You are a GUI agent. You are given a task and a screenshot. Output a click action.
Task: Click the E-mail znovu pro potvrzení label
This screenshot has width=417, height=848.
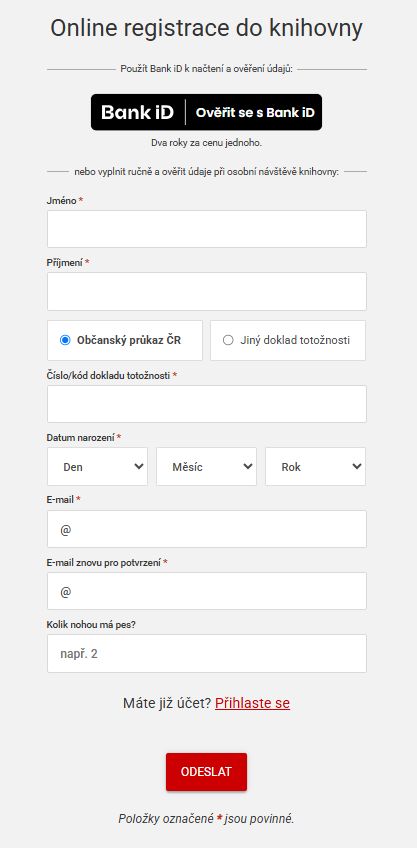(x=104, y=562)
